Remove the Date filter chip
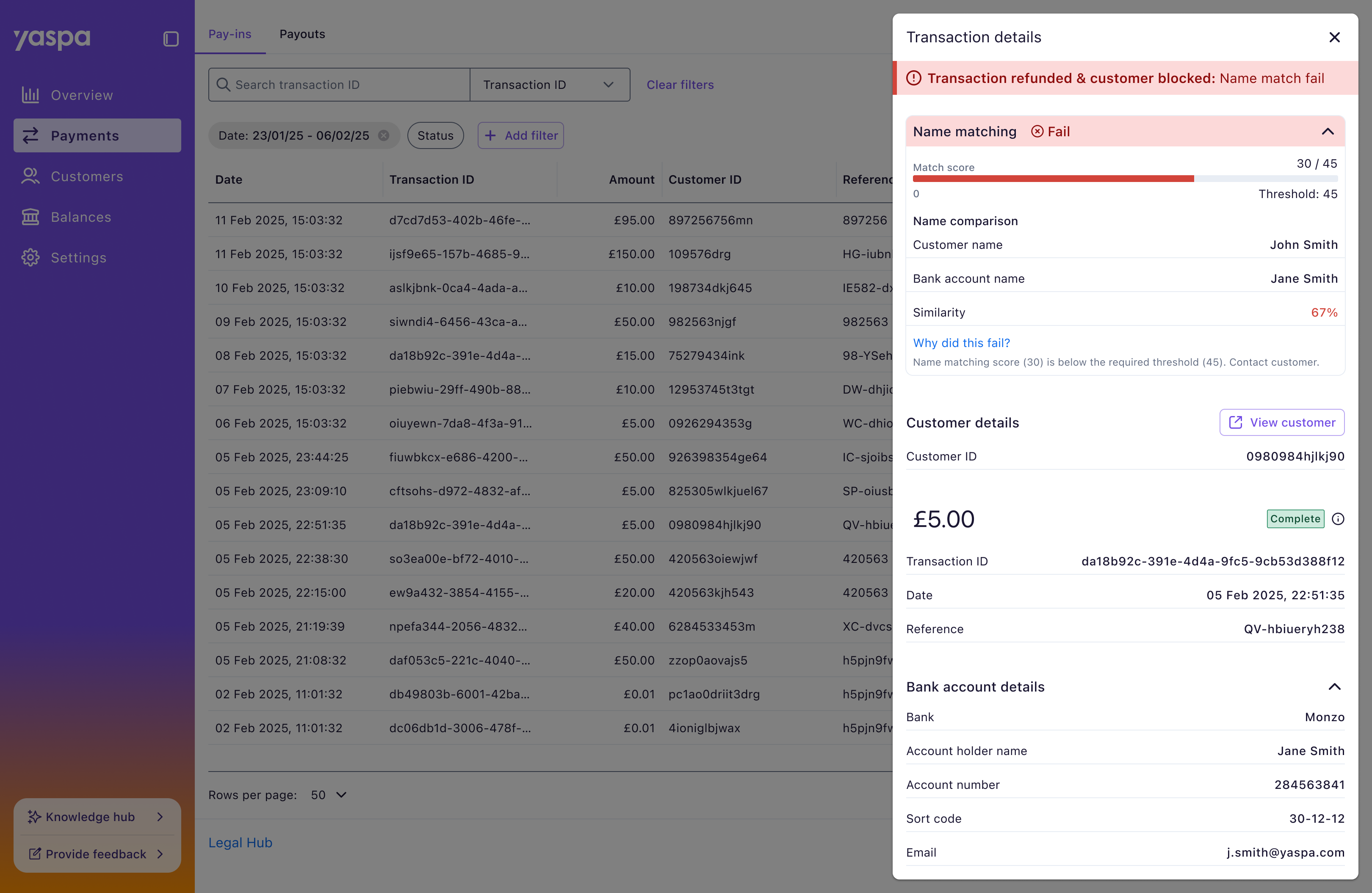This screenshot has height=893, width=1372. (x=383, y=135)
